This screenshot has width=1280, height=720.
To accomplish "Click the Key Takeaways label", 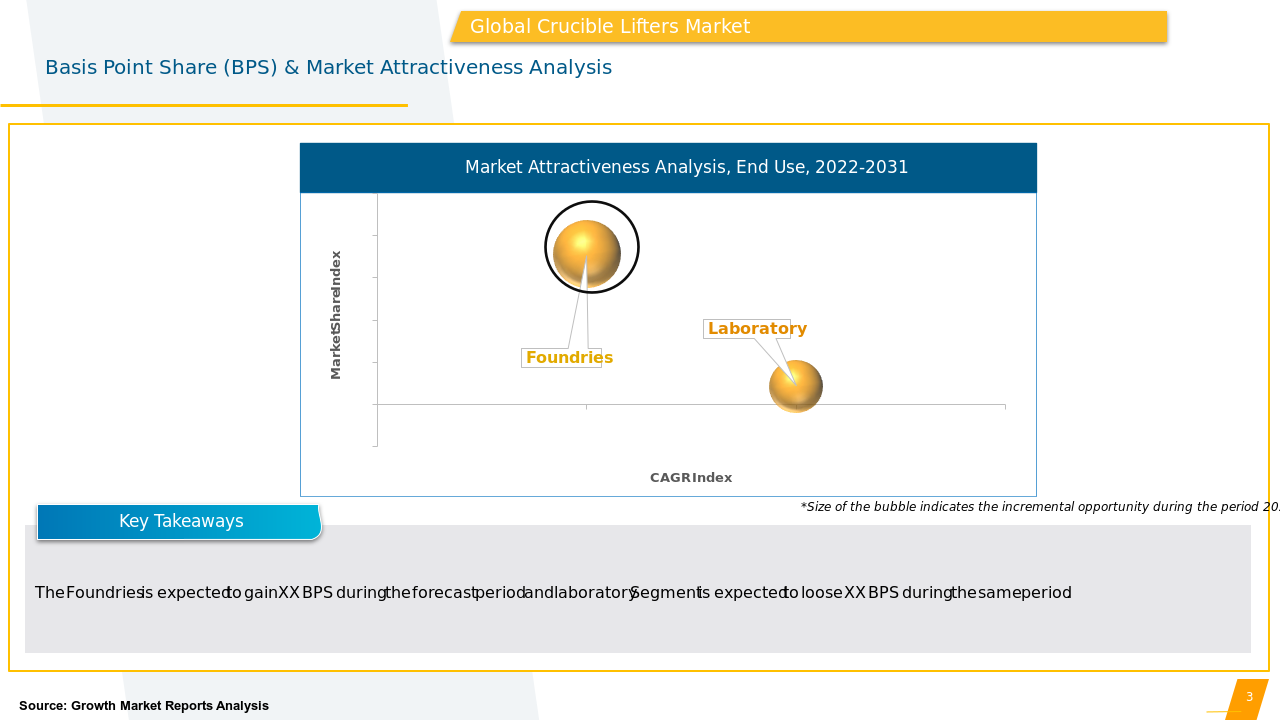I will (180, 522).
